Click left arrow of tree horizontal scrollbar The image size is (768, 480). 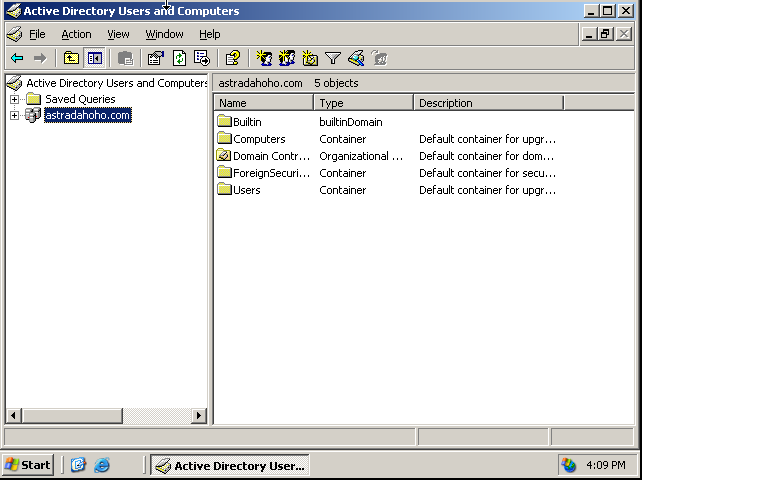click(x=14, y=416)
